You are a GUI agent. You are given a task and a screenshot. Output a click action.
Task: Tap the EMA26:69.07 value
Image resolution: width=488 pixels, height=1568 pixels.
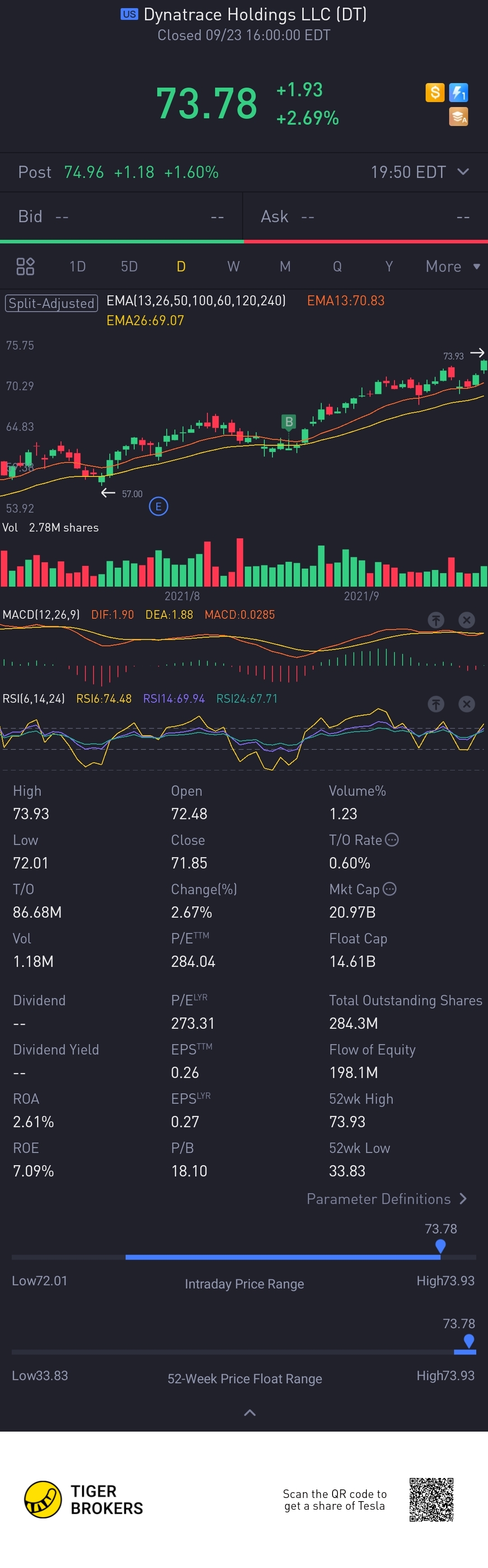(x=145, y=320)
